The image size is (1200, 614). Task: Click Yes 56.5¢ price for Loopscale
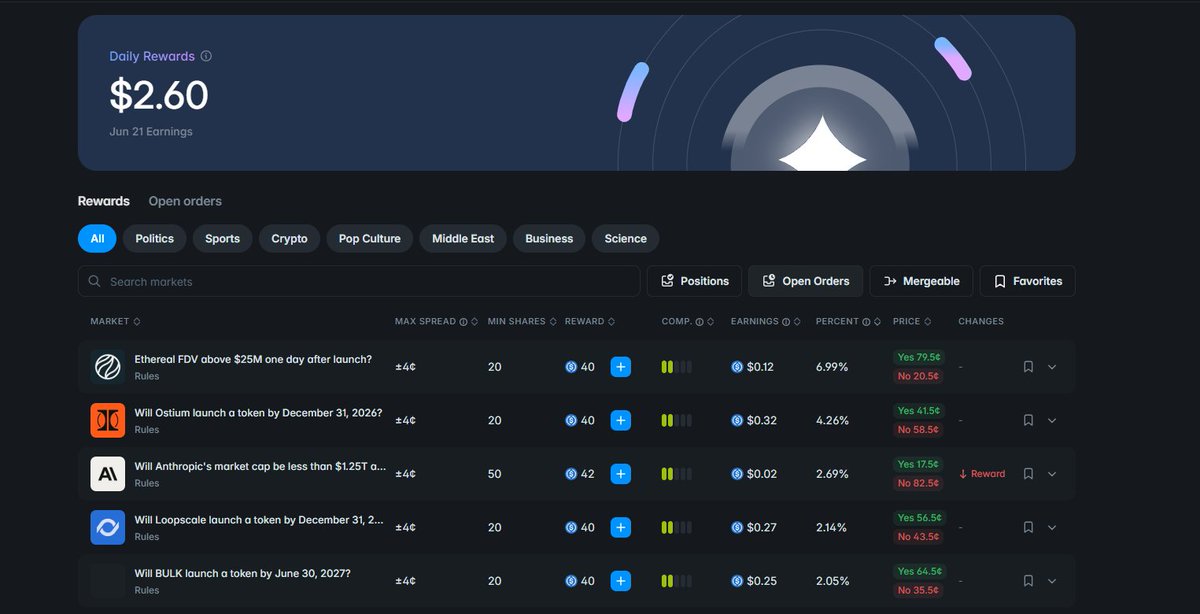(x=919, y=518)
